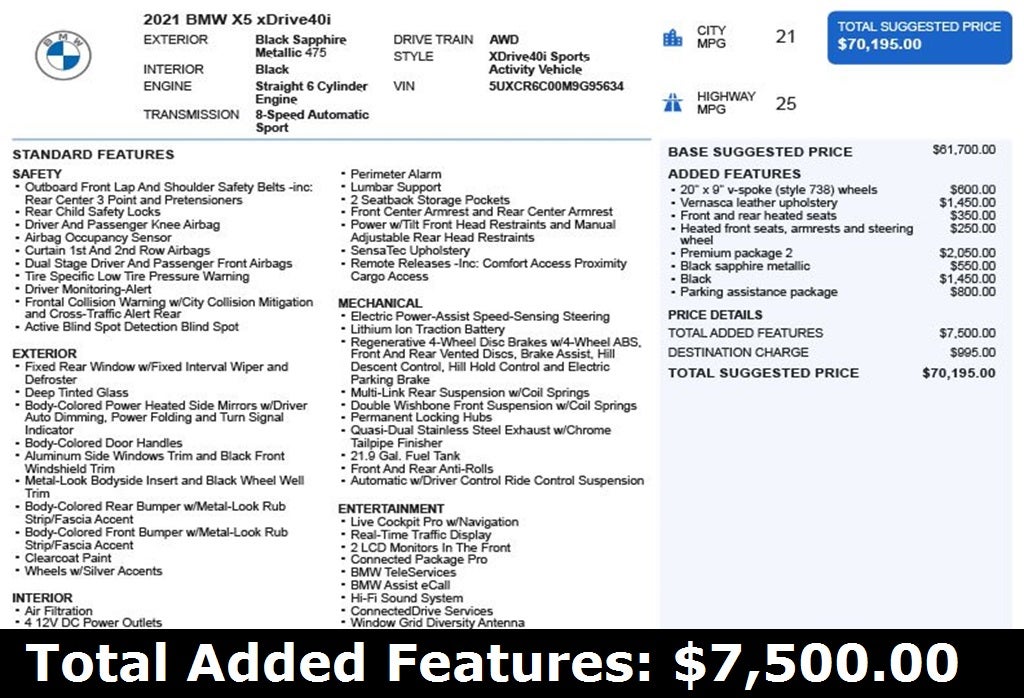
Task: Click the Safety section heading
Action: coord(37,174)
